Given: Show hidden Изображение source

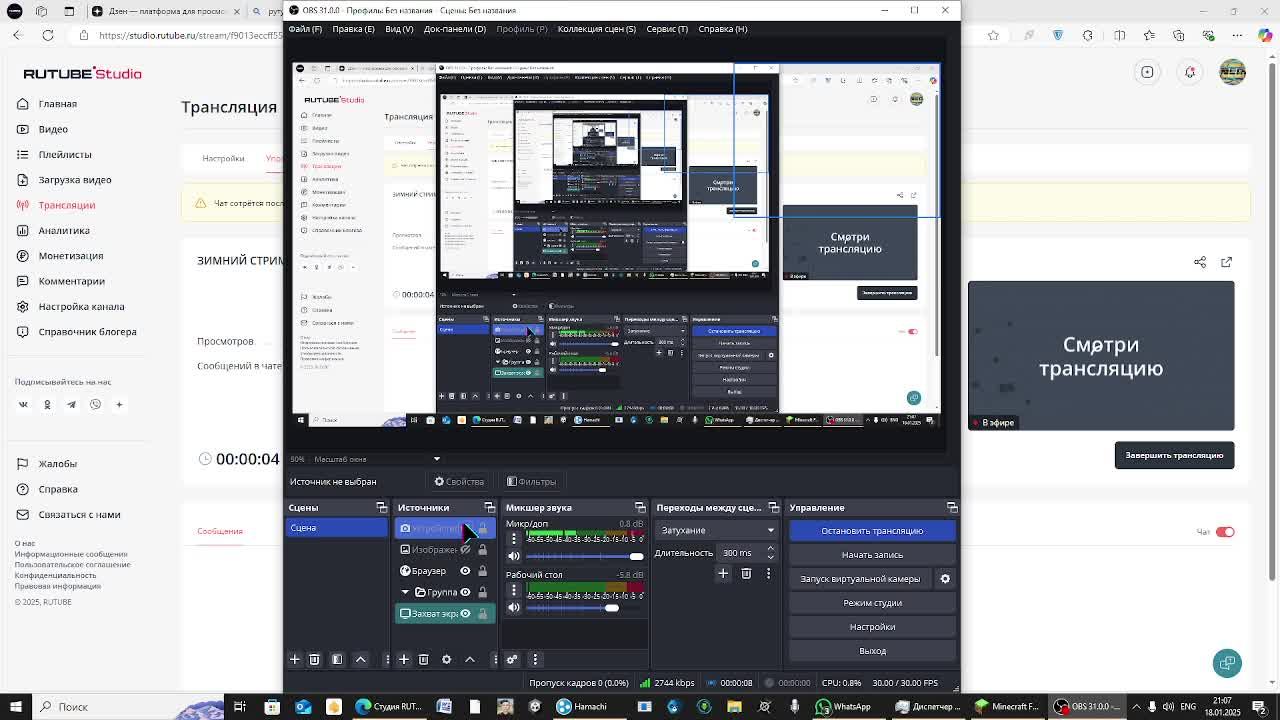Looking at the screenshot, I should [465, 549].
